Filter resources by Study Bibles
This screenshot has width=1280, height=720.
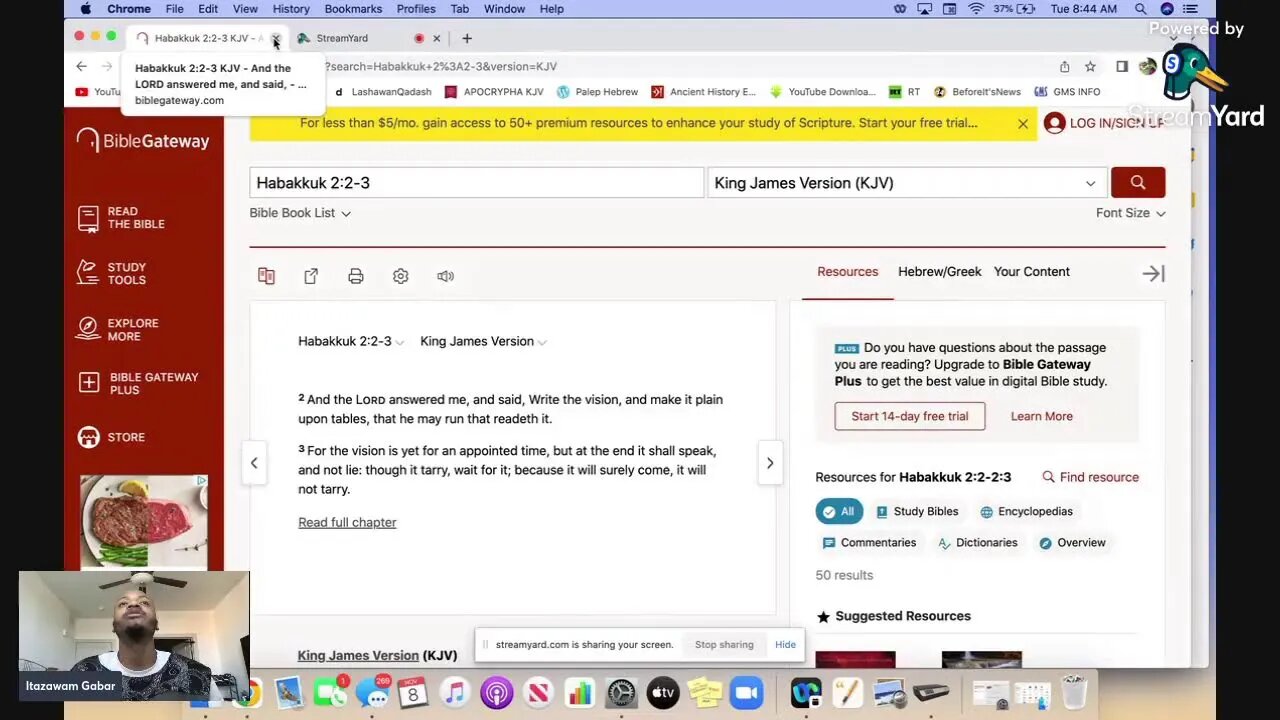pos(917,511)
